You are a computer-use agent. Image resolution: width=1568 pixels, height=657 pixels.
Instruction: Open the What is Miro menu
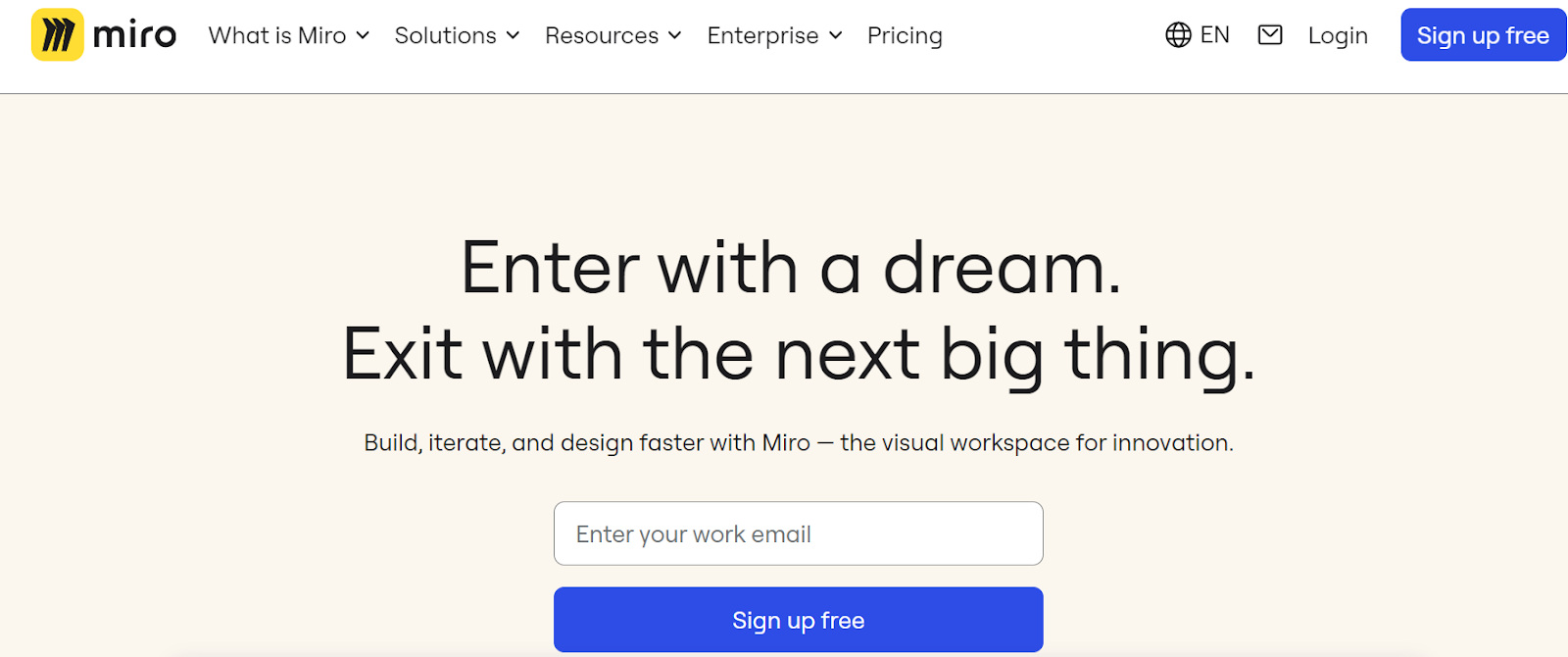click(x=277, y=36)
